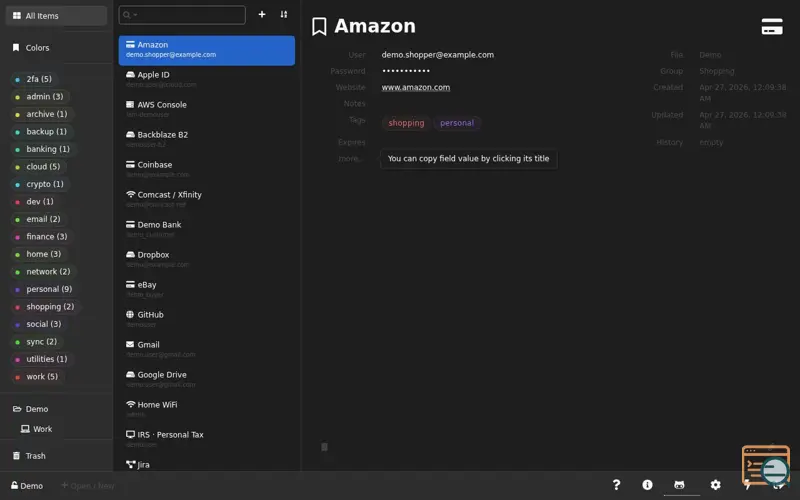800x500 pixels.
Task: Filter by the work (5) tag
Action: (37, 377)
